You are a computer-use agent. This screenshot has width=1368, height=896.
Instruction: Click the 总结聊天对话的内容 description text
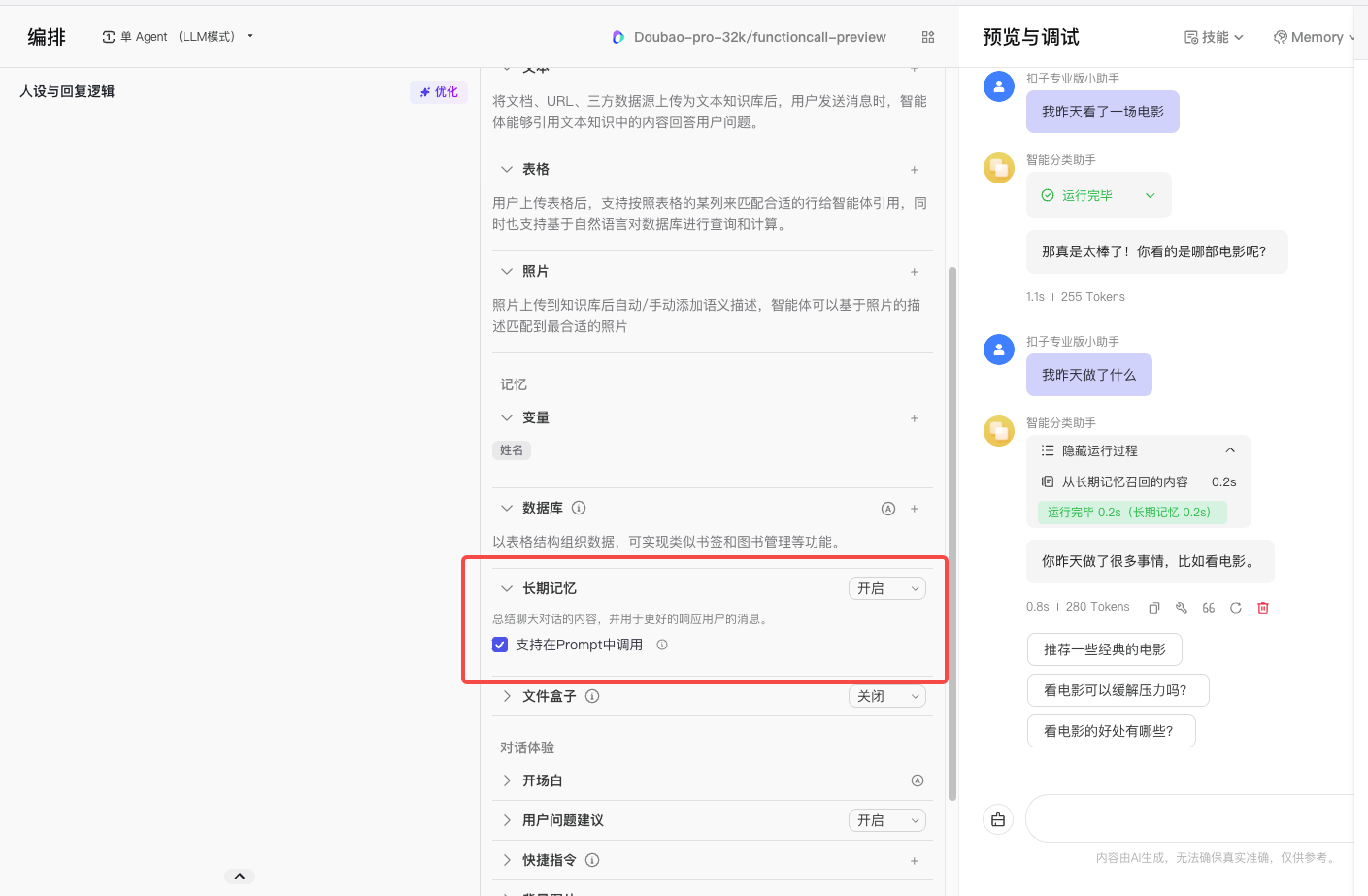point(632,618)
